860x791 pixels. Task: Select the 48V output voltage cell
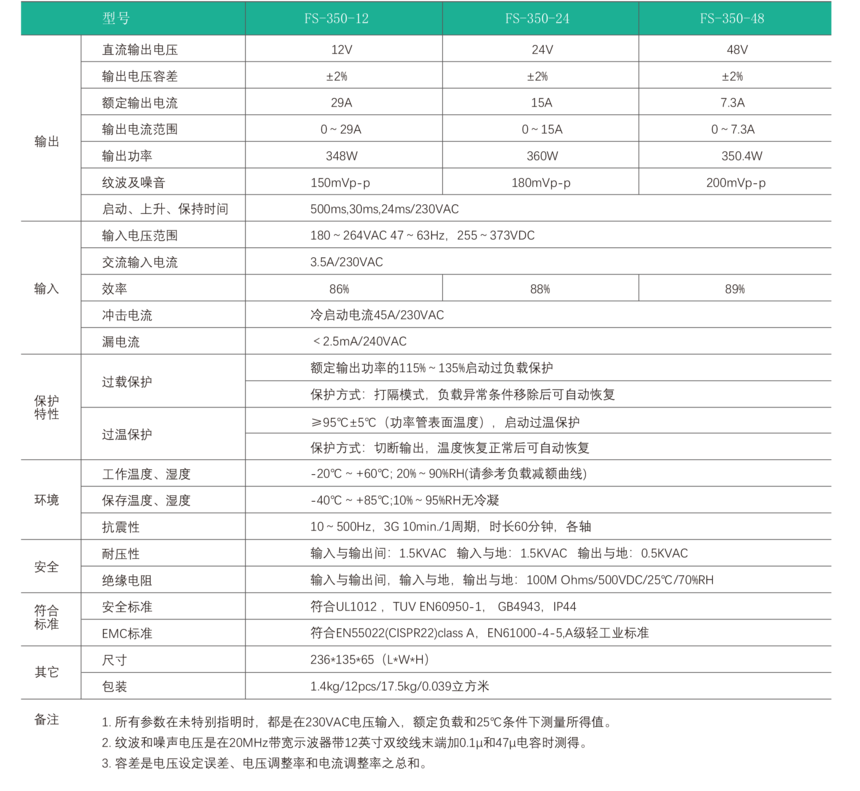pyautogui.click(x=737, y=50)
